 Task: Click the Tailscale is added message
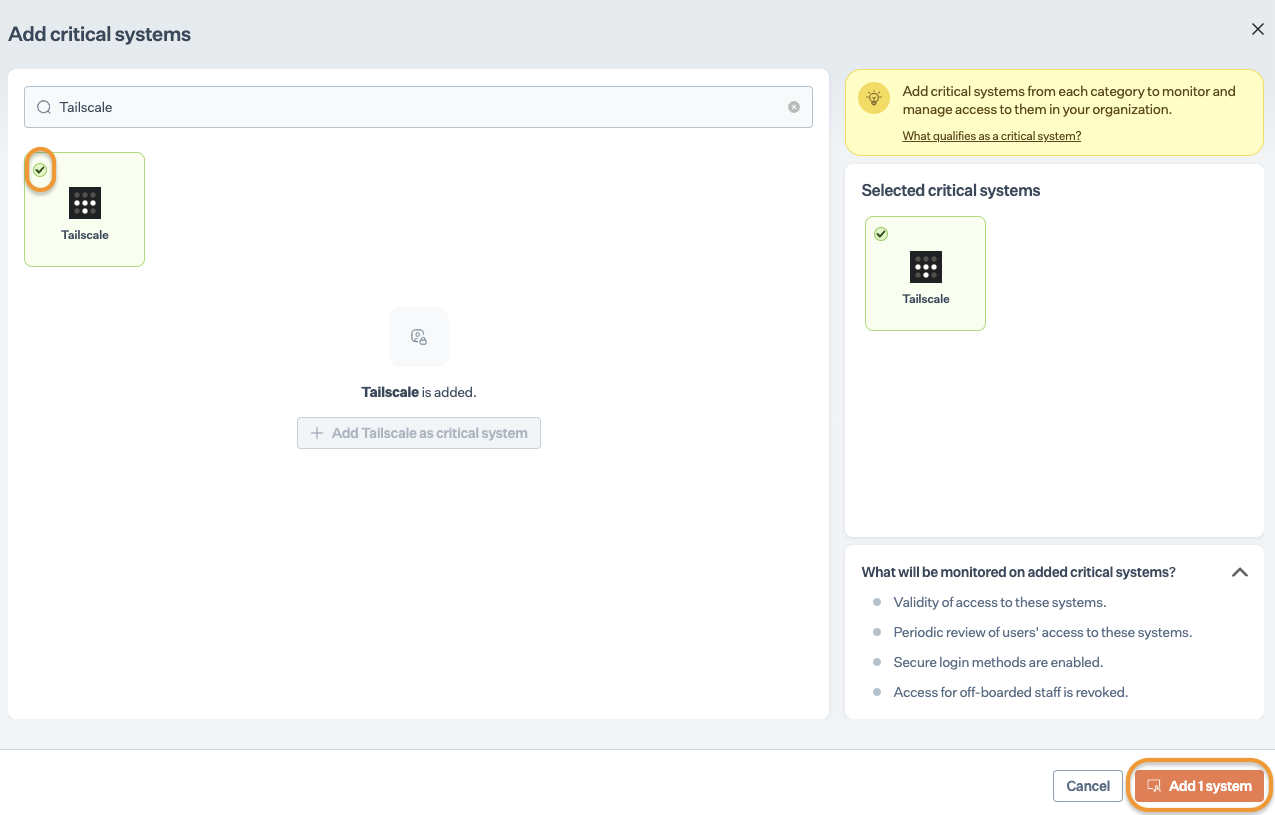tap(419, 392)
